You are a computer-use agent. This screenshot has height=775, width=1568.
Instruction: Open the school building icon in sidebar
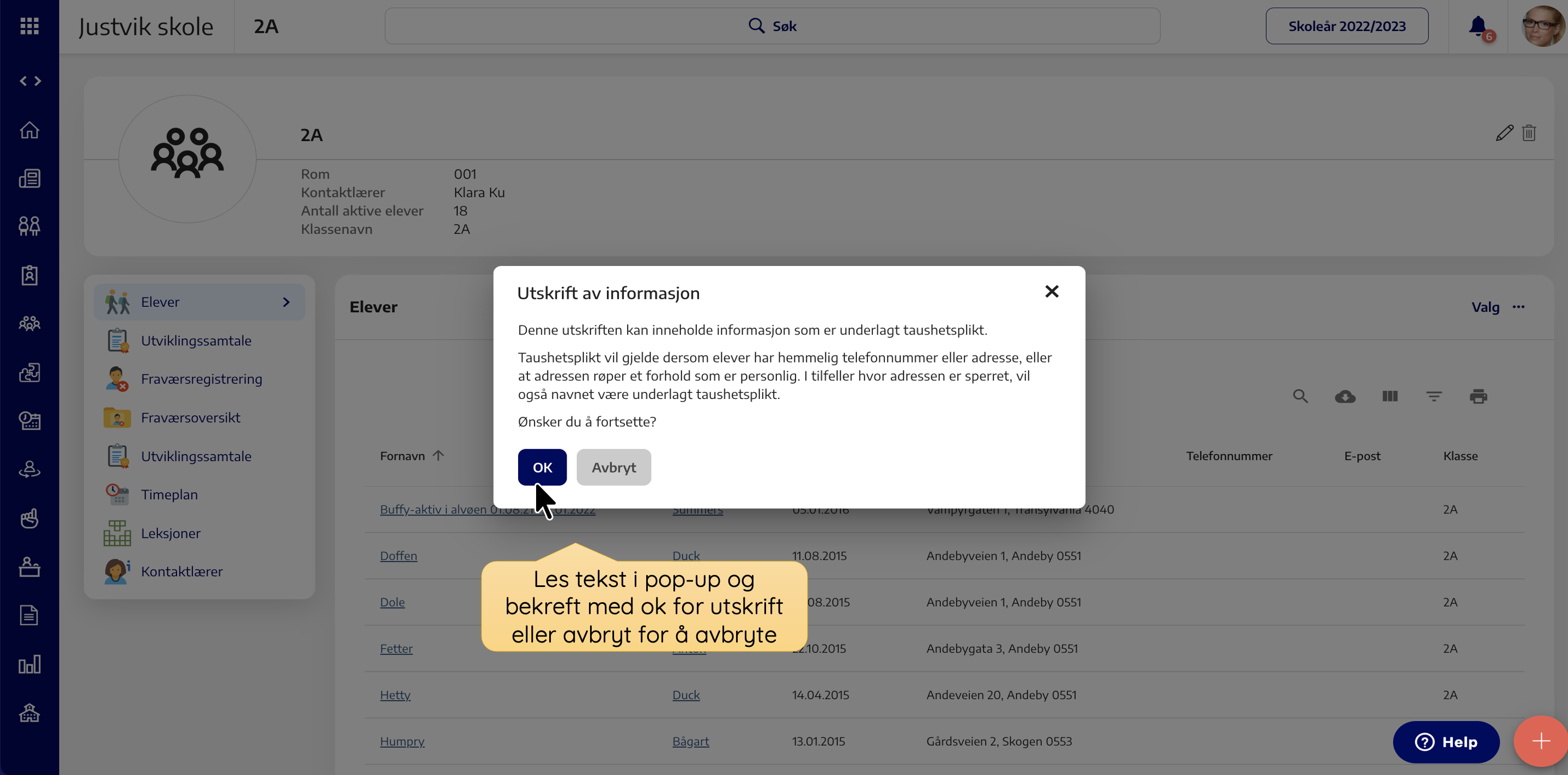(29, 712)
